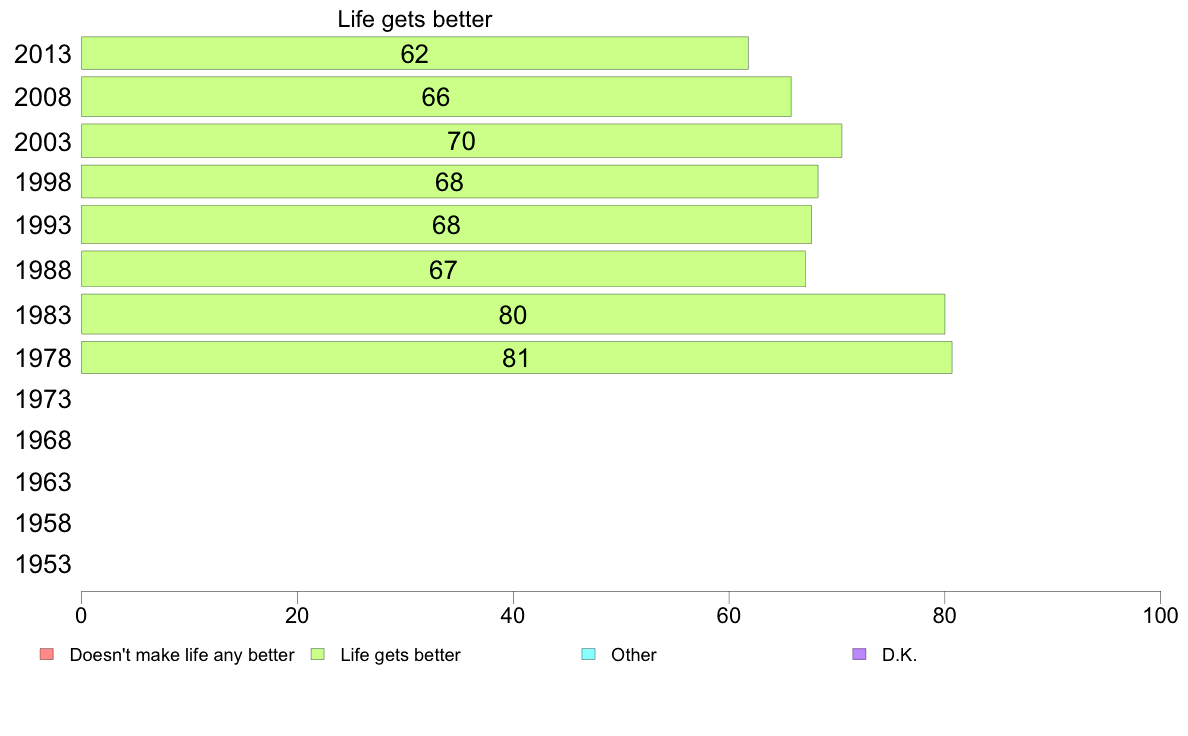Click the cyan 'Other' legend swatch

point(589,654)
